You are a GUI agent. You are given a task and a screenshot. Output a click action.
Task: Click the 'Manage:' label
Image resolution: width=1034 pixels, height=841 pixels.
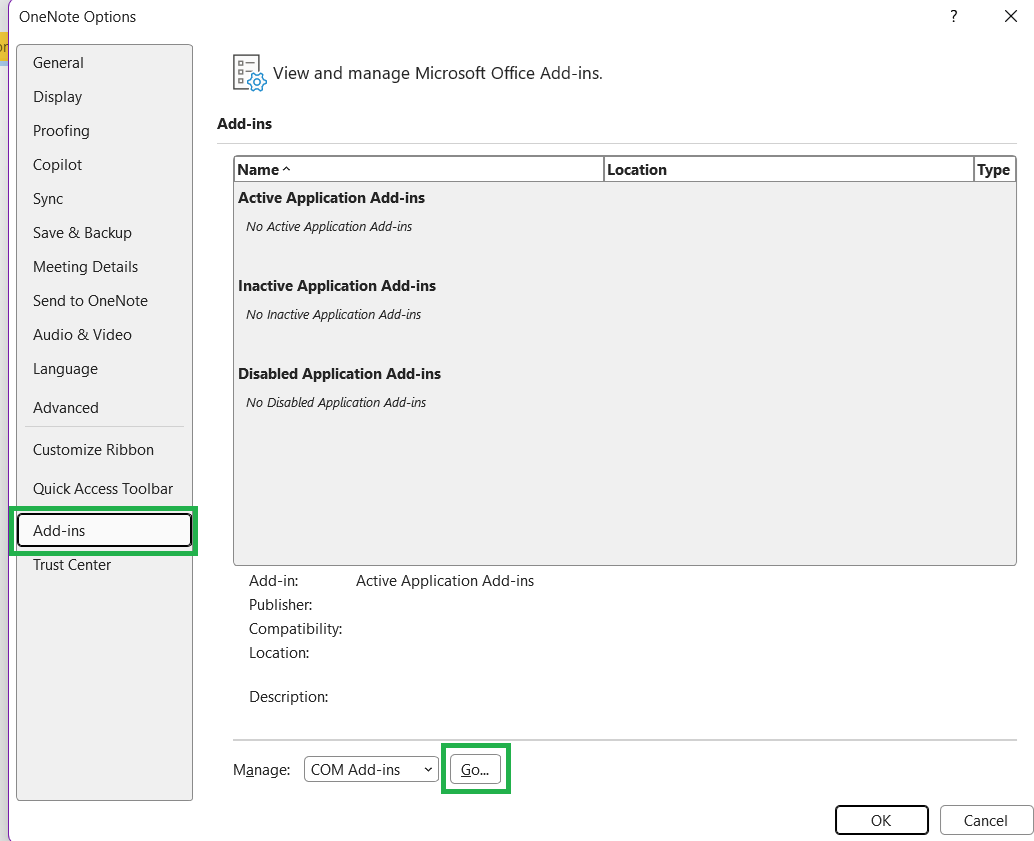262,770
